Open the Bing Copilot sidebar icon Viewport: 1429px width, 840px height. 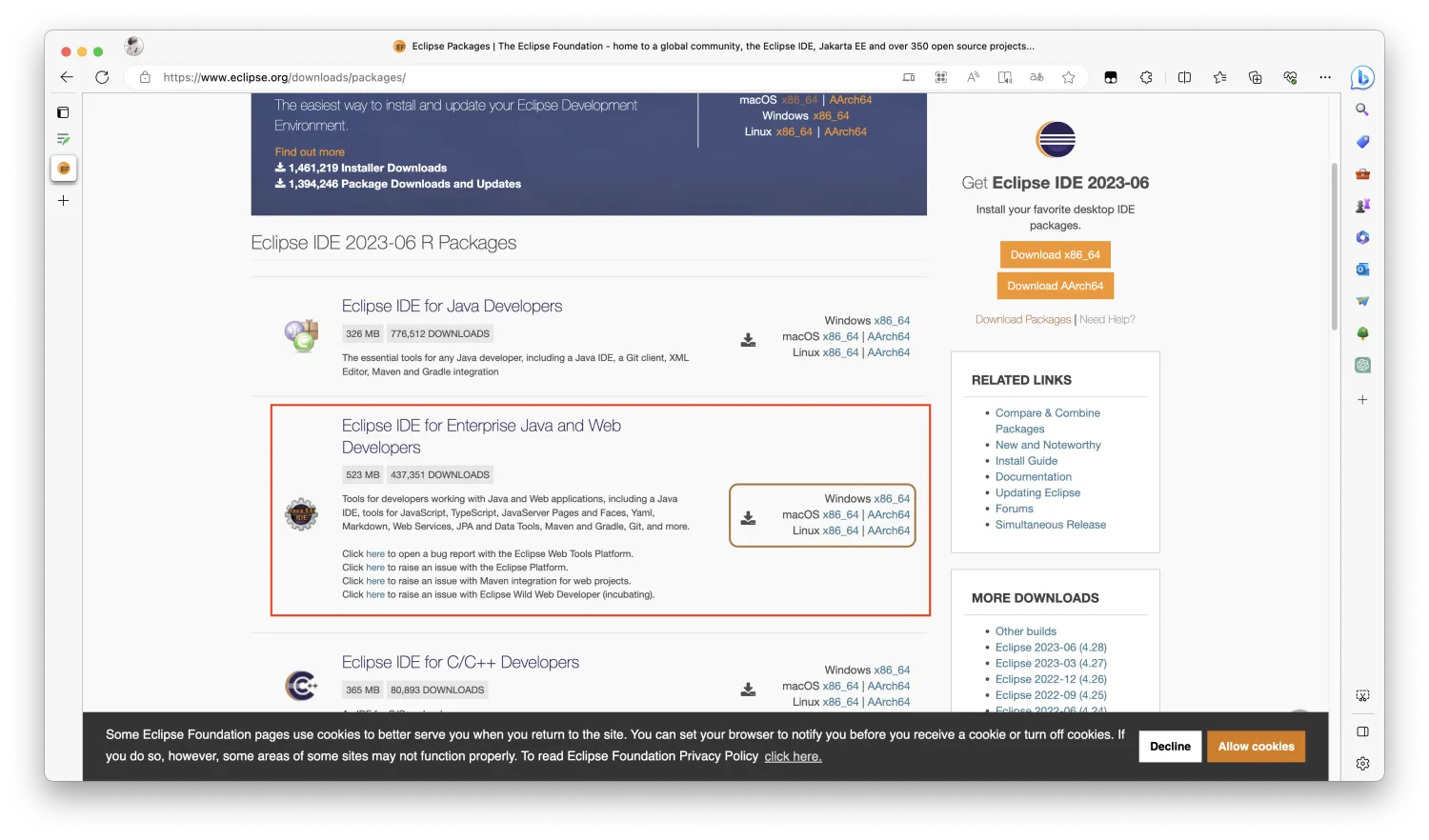point(1362,77)
